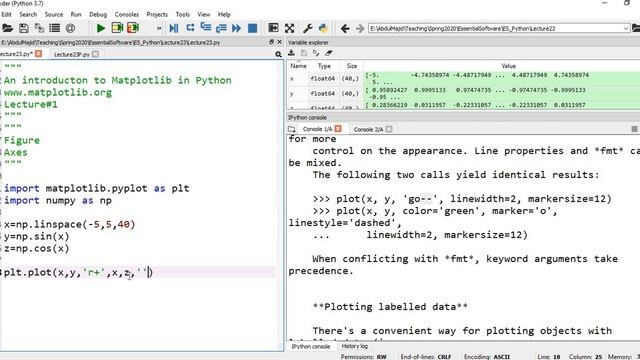
Task: Open a file with the folder icon
Action: click(7, 28)
